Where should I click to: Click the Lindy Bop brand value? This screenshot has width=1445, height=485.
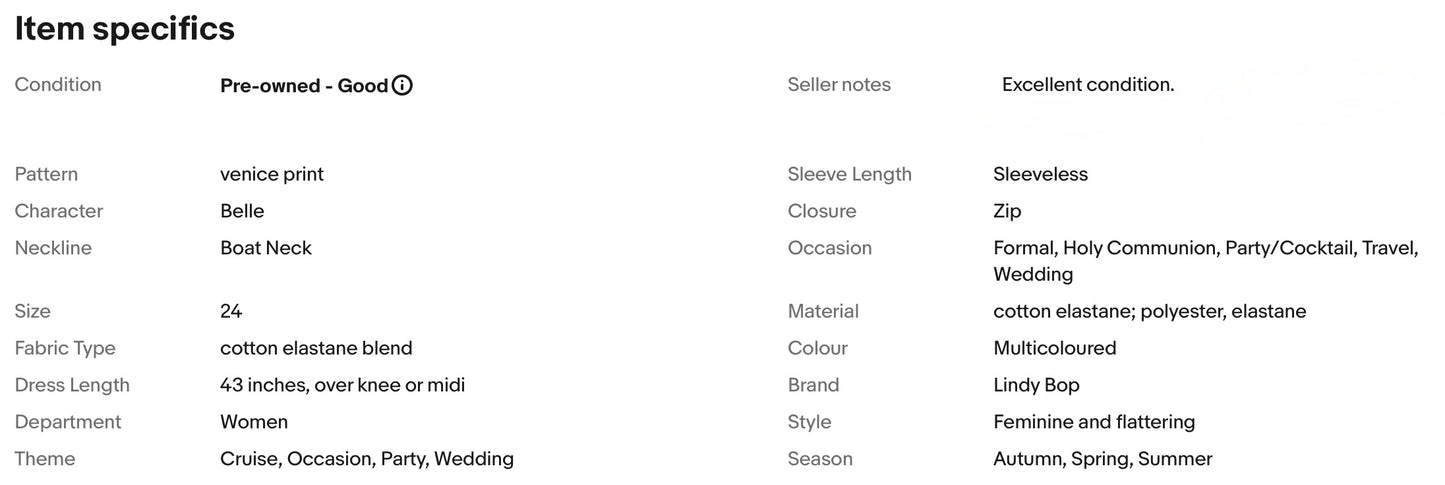(1036, 385)
